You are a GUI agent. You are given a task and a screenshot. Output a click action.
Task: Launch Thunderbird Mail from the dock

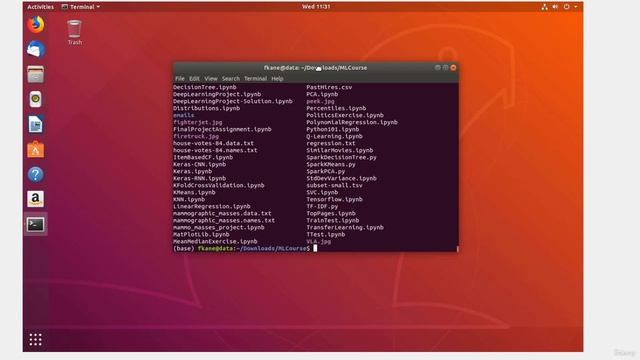36,49
